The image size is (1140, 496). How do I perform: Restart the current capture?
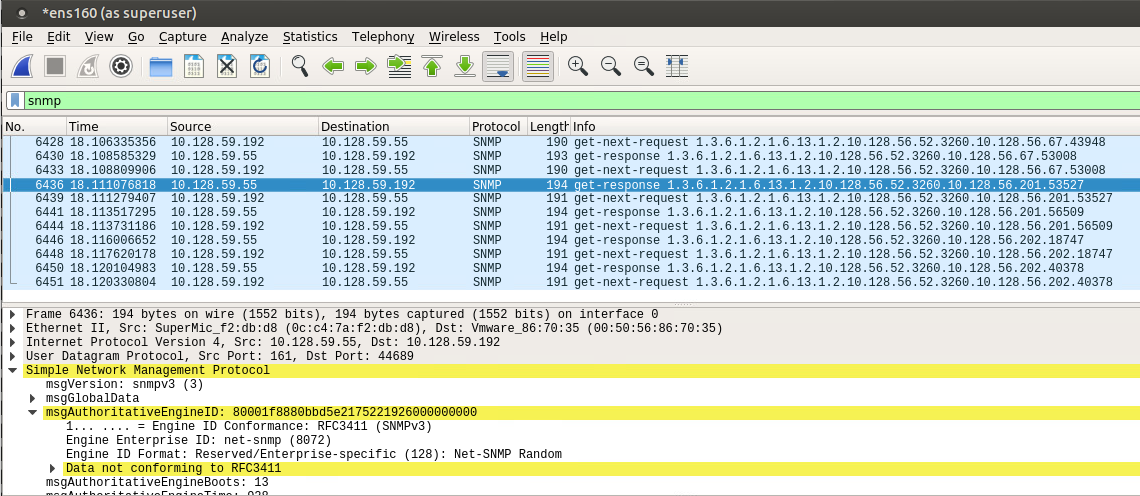pos(88,66)
